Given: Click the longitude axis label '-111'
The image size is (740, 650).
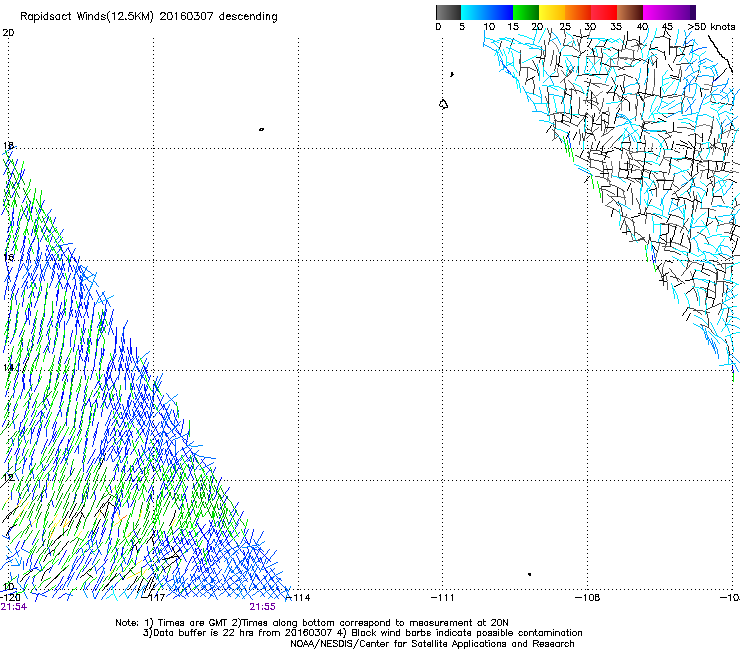Looking at the screenshot, I should [x=443, y=598].
